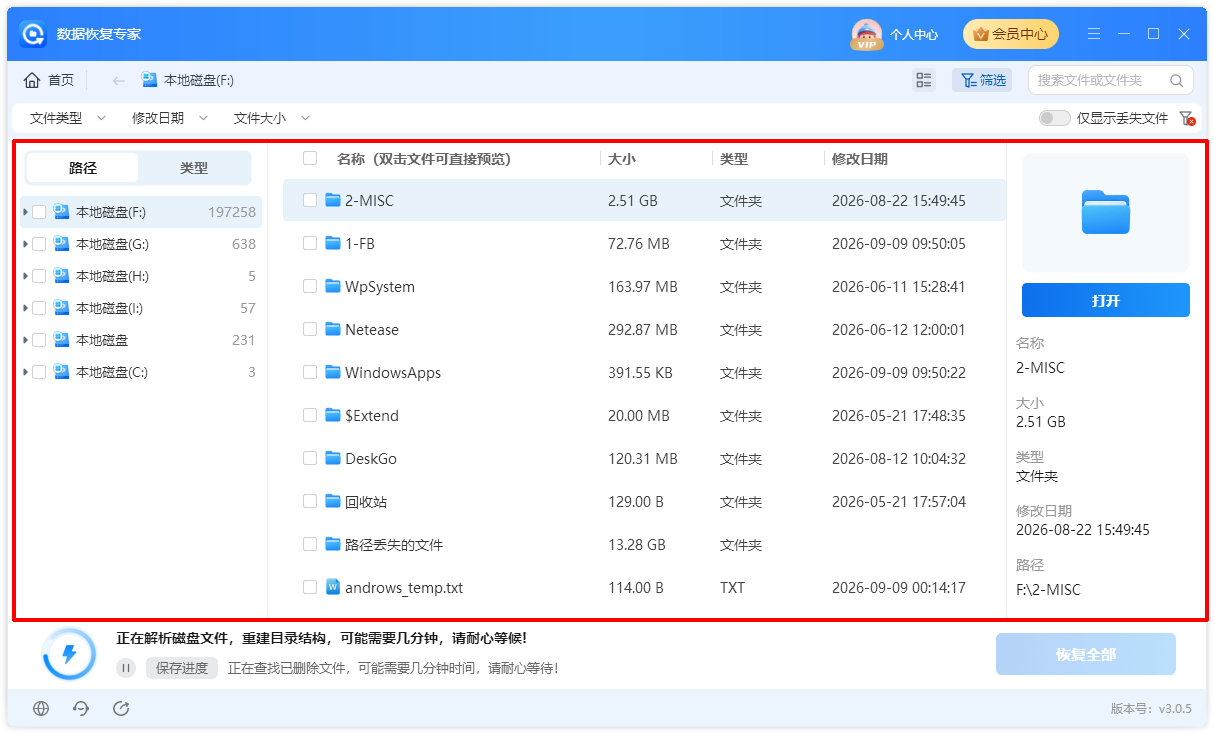Switch file view with list-view icon
This screenshot has height=734, width=1214.
924,80
